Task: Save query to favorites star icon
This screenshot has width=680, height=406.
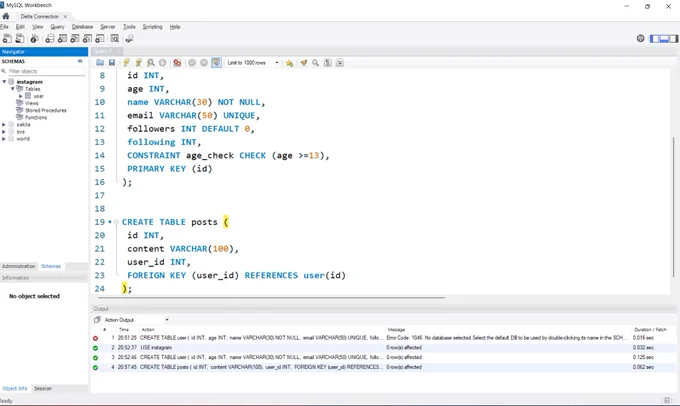Action: (x=289, y=63)
